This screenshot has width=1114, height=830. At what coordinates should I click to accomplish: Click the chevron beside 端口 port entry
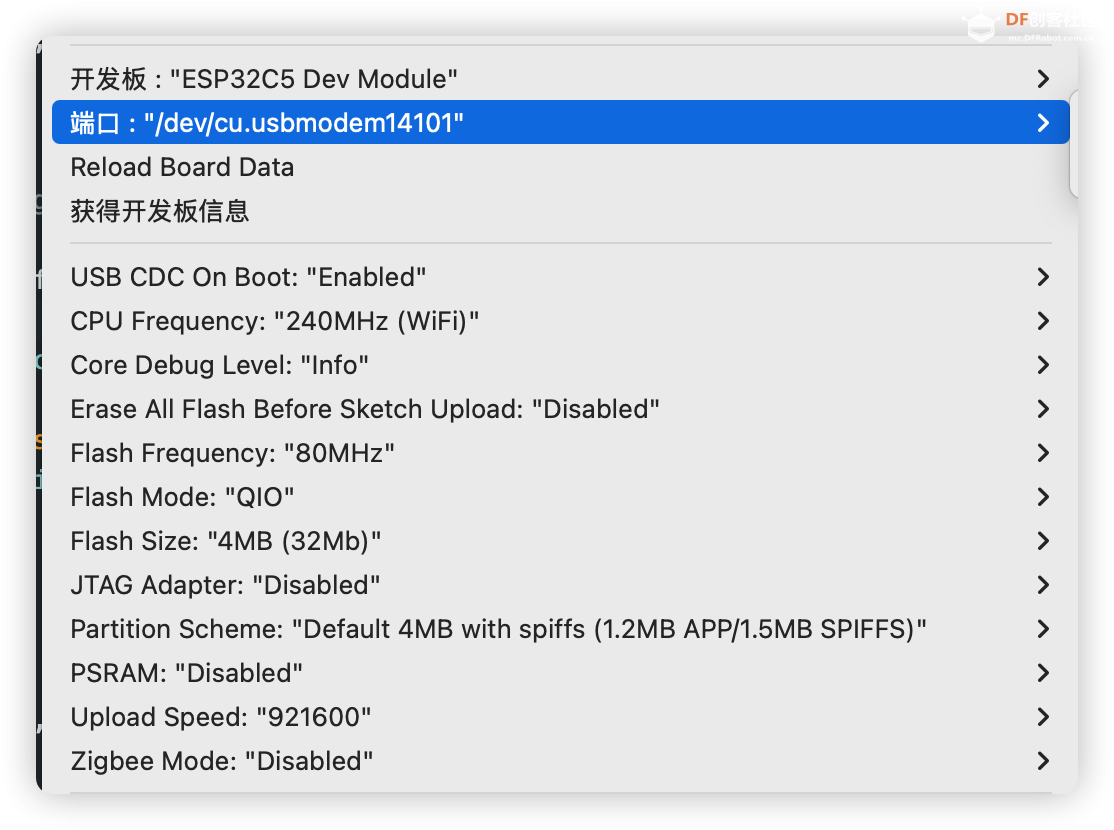click(x=1043, y=122)
